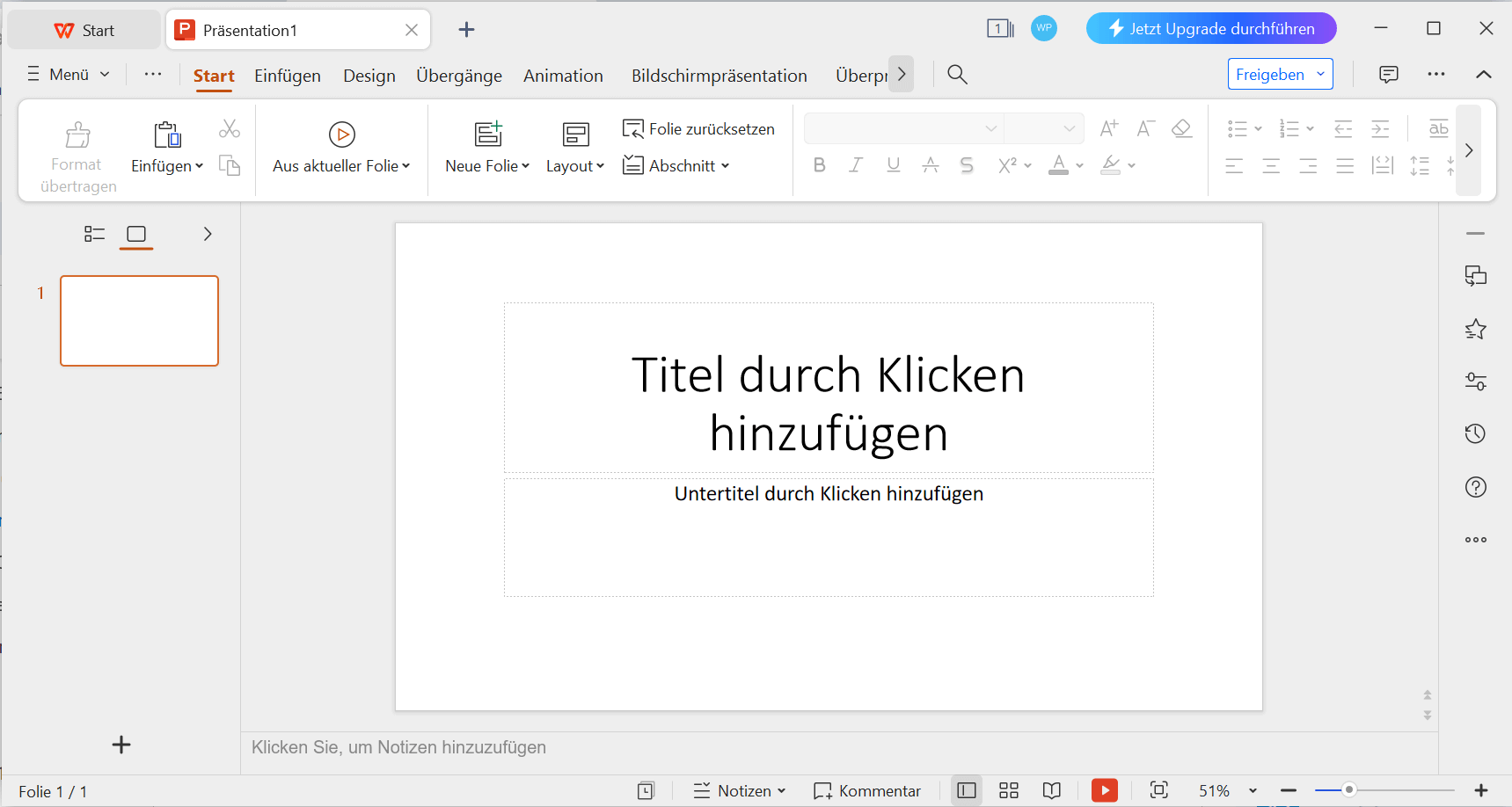The image size is (1512, 807).
Task: Toggle italic formatting
Action: click(855, 164)
